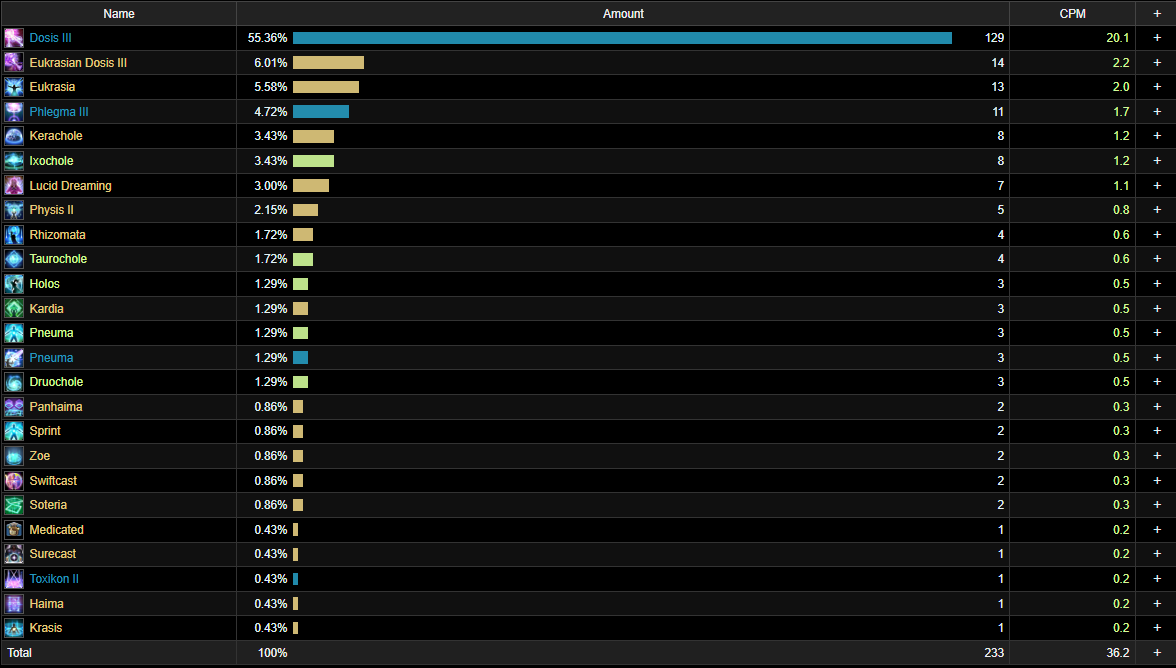Click the Kardia name text
Image resolution: width=1176 pixels, height=668 pixels.
click(x=46, y=308)
